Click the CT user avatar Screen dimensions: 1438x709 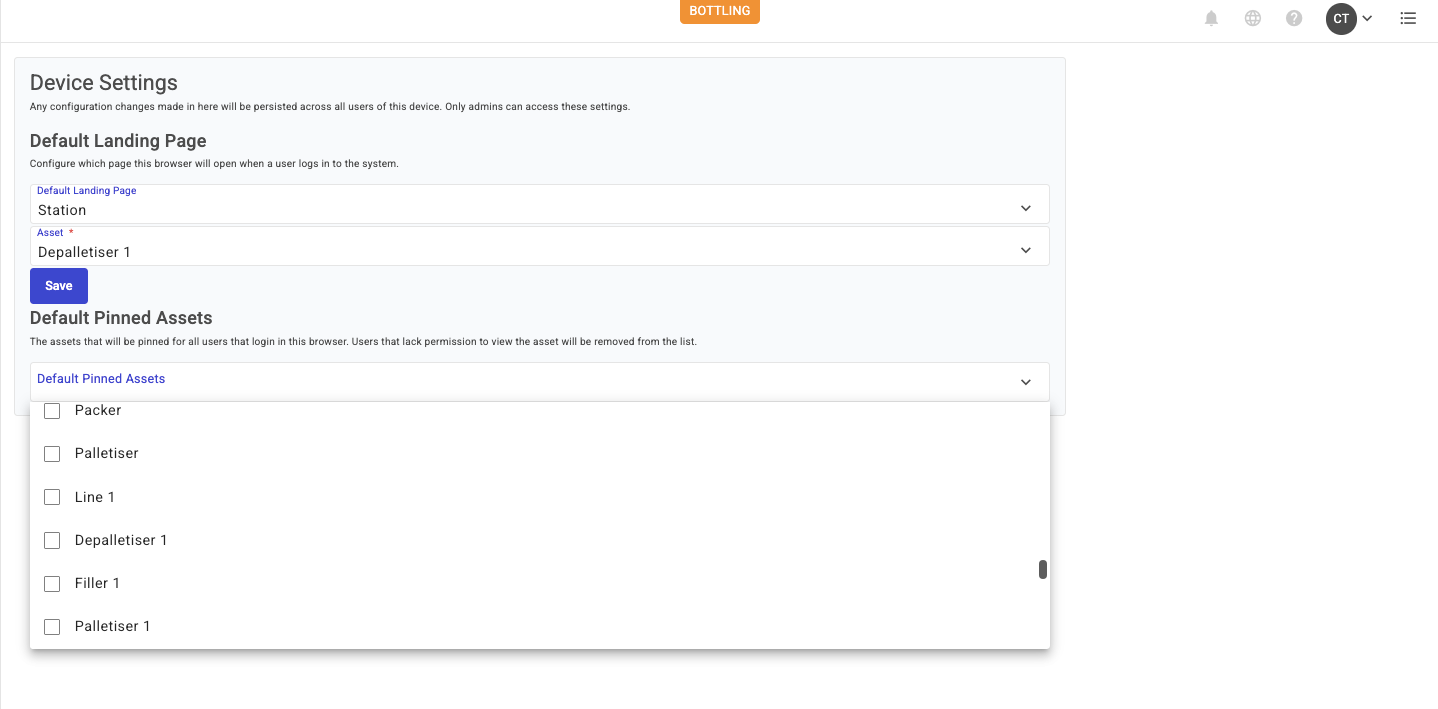pyautogui.click(x=1340, y=18)
